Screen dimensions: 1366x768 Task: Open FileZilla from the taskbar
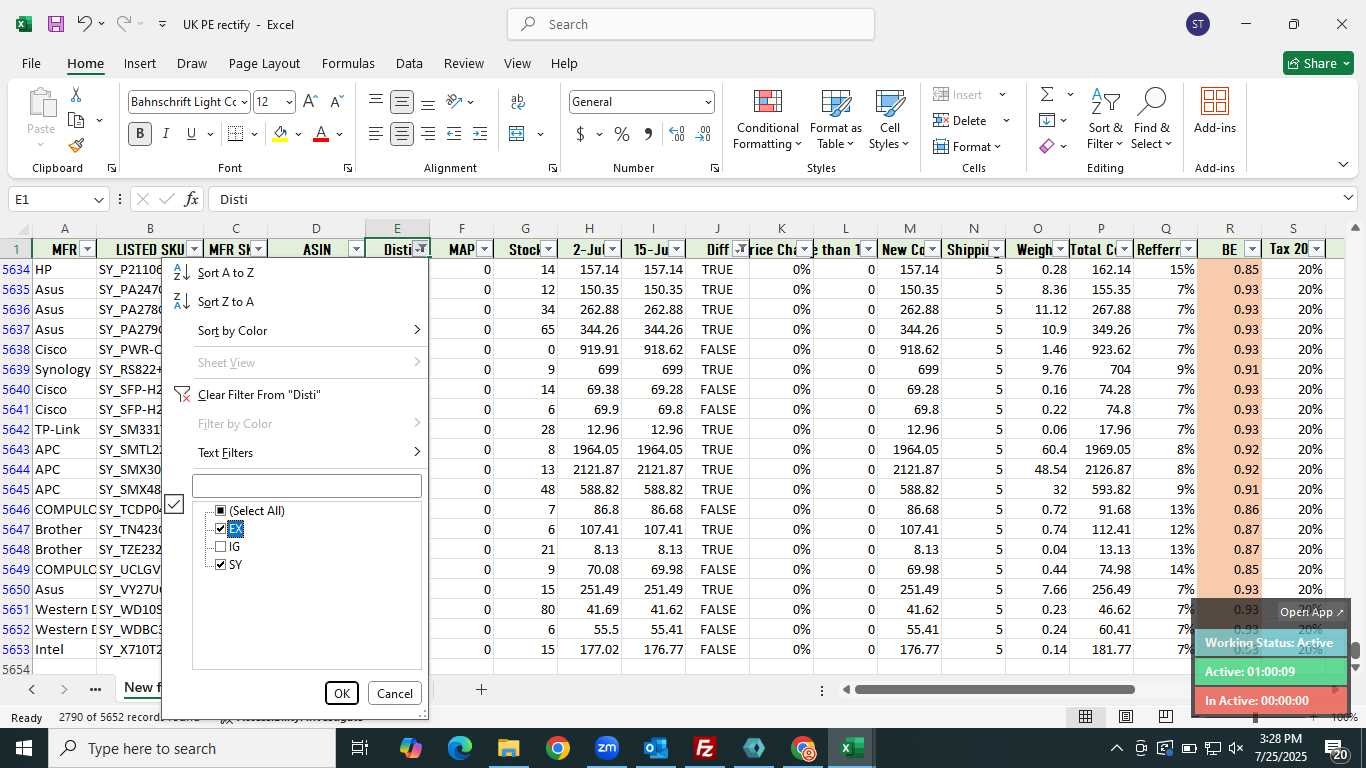point(705,748)
